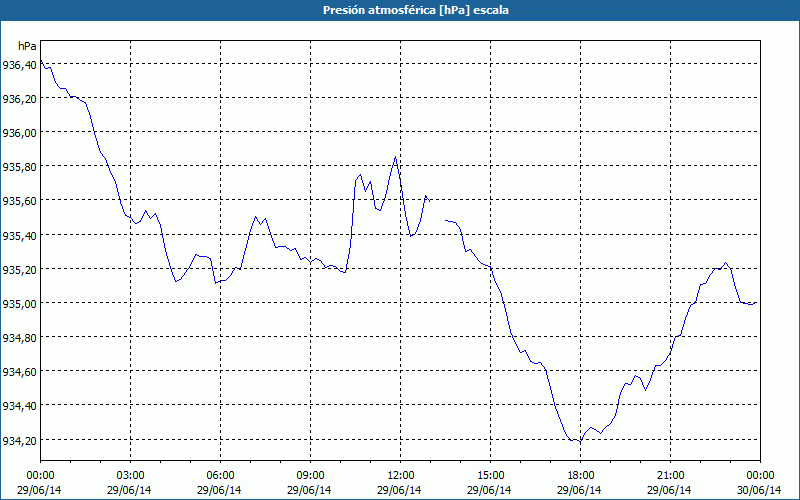The width and height of the screenshot is (800, 500).
Task: Click the 06:00 time axis label
Action: [220, 476]
